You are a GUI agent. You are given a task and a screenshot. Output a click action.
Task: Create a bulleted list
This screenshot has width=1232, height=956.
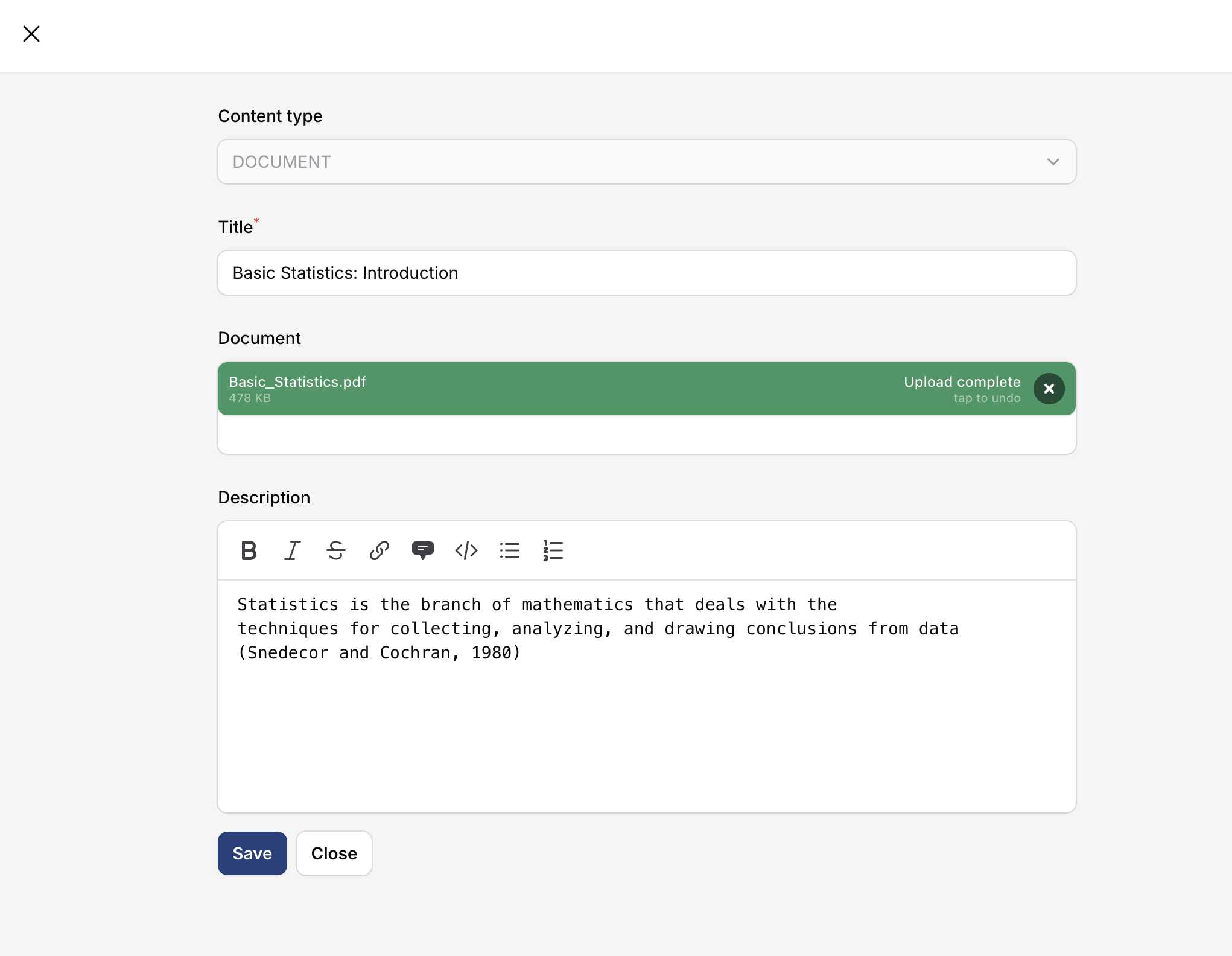pos(510,550)
